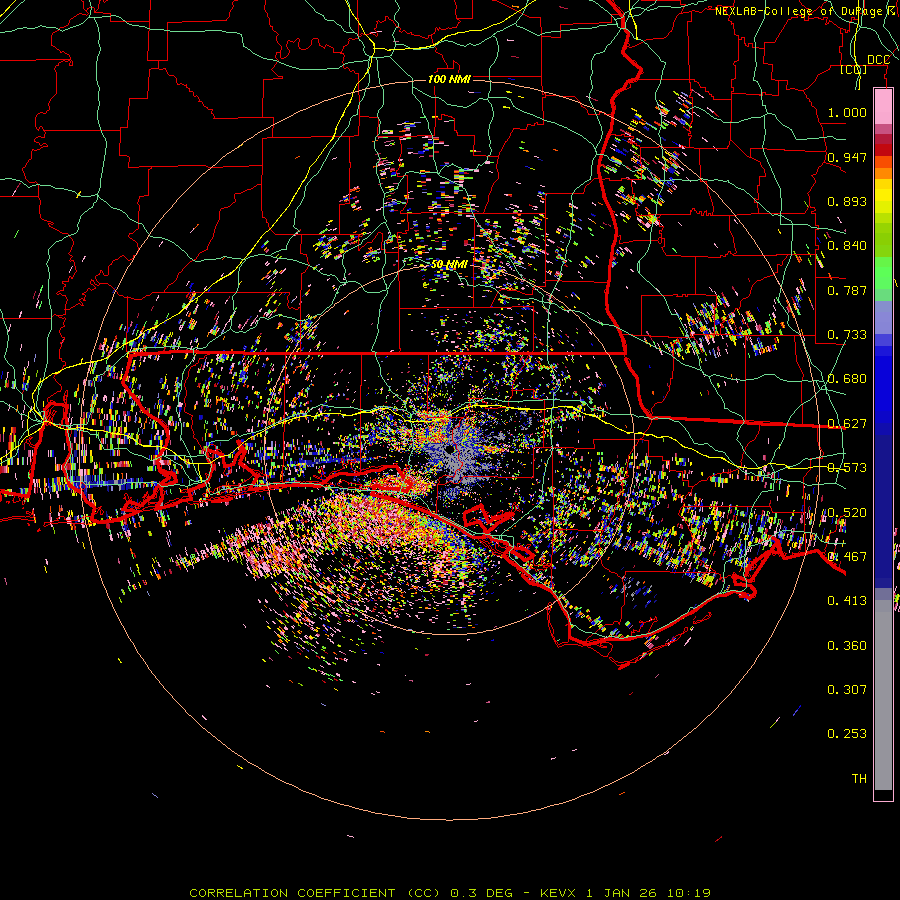Click the DCC label above the color bar
This screenshot has width=900, height=900.
[x=878, y=60]
